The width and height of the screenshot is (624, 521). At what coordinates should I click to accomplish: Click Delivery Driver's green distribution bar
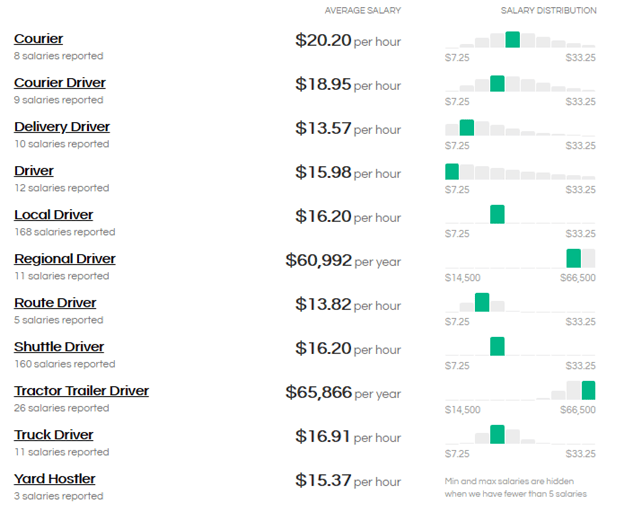467,127
